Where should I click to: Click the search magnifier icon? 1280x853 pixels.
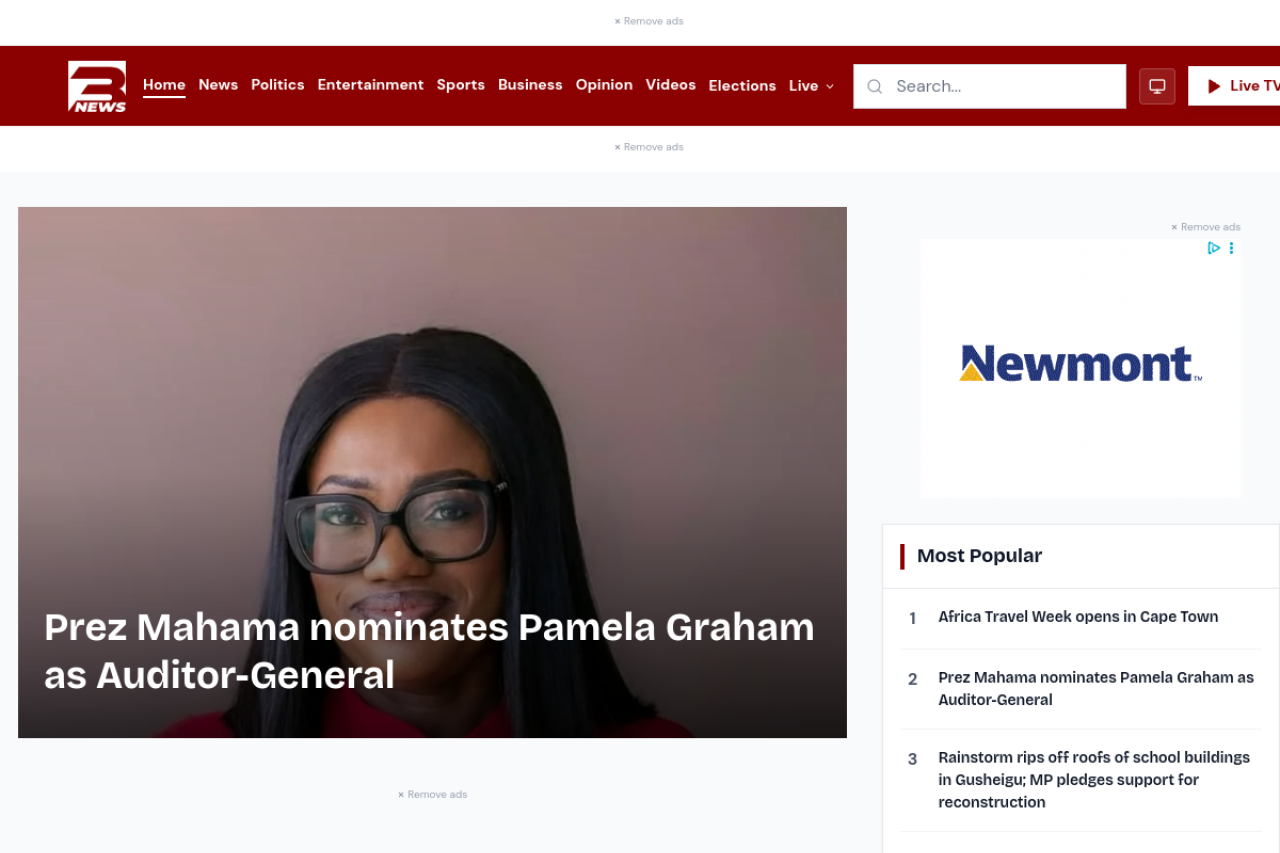tap(874, 86)
